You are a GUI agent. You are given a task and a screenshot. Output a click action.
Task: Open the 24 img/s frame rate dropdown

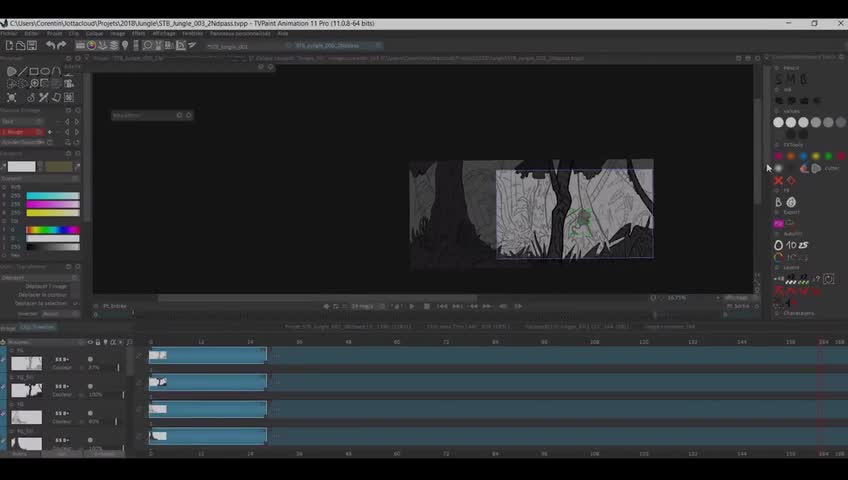366,306
